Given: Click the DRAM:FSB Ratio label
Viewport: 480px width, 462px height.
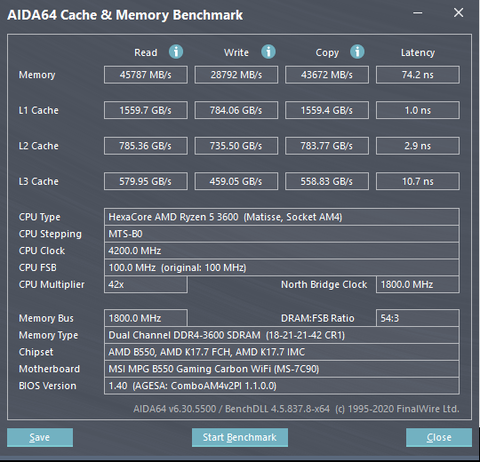Looking at the screenshot, I should 318,318.
